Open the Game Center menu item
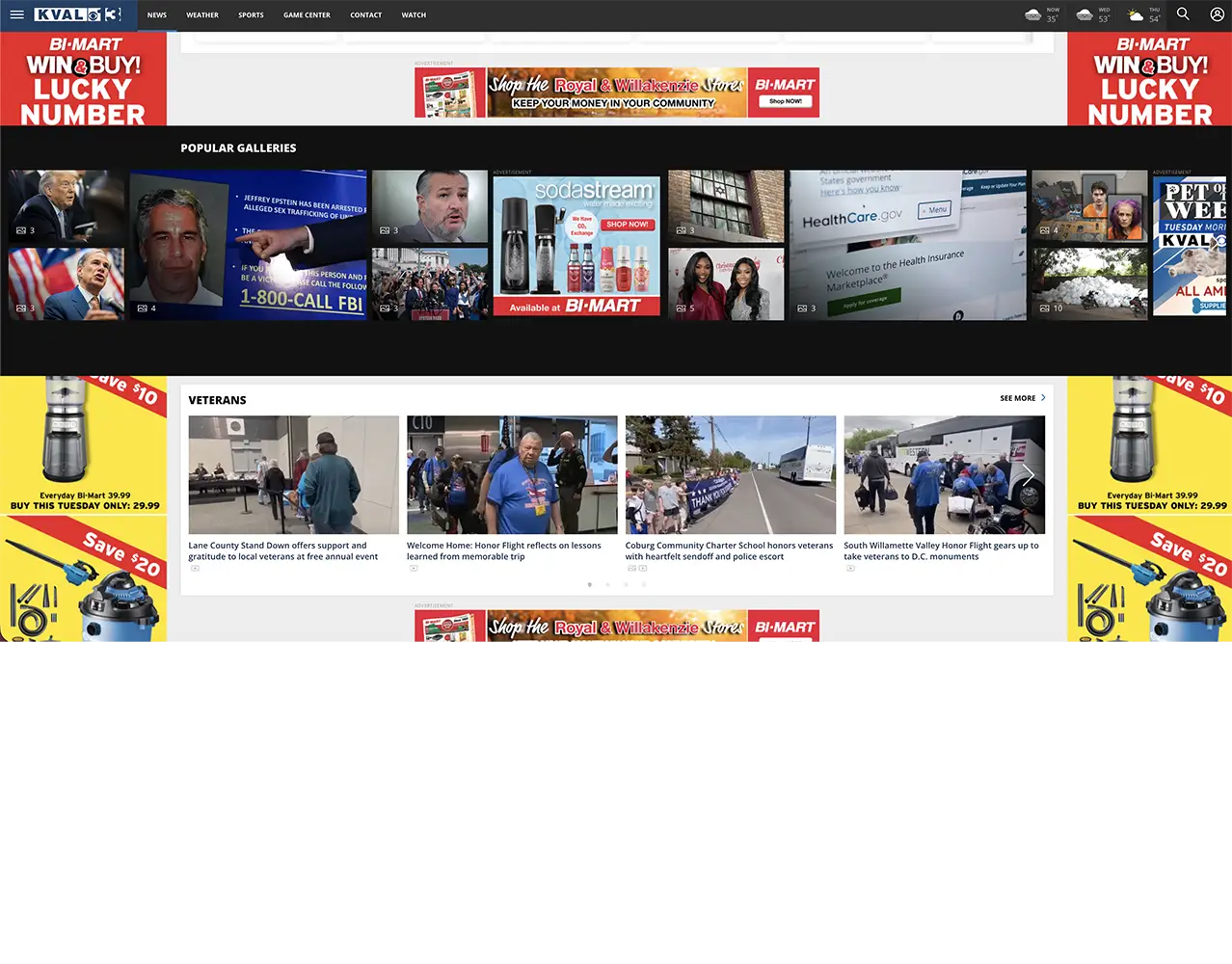Image resolution: width=1232 pixels, height=964 pixels. (x=307, y=14)
